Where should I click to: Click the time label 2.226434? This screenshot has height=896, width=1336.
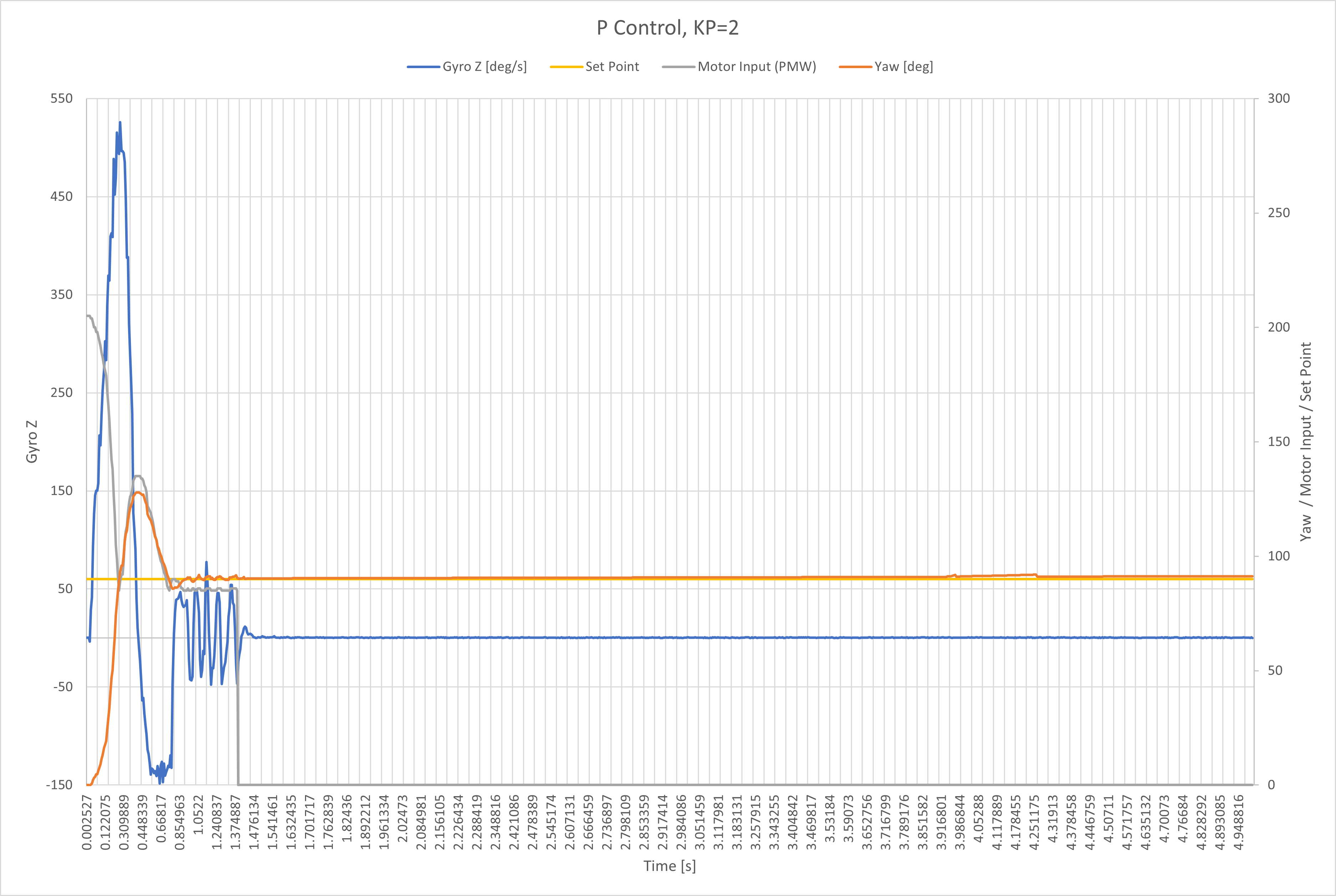pos(458,822)
